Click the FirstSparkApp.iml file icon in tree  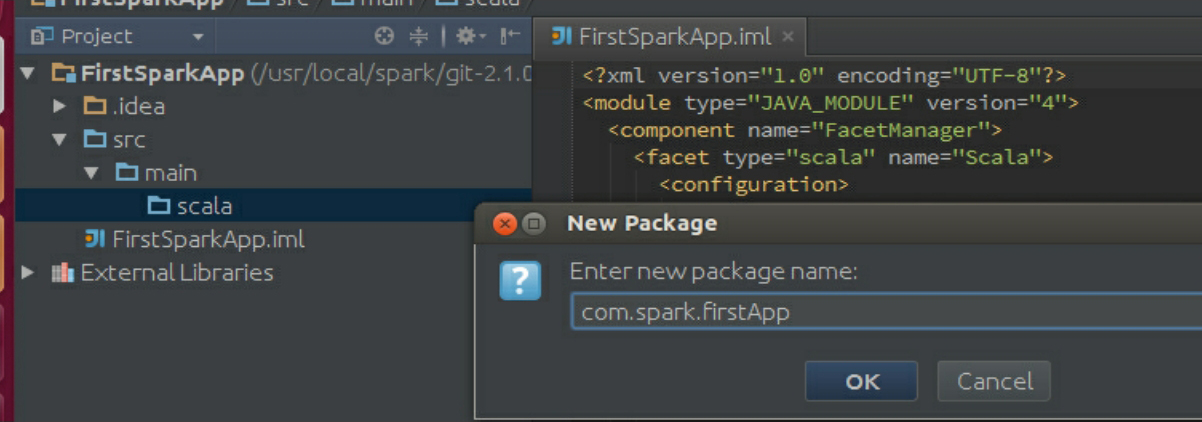95,239
